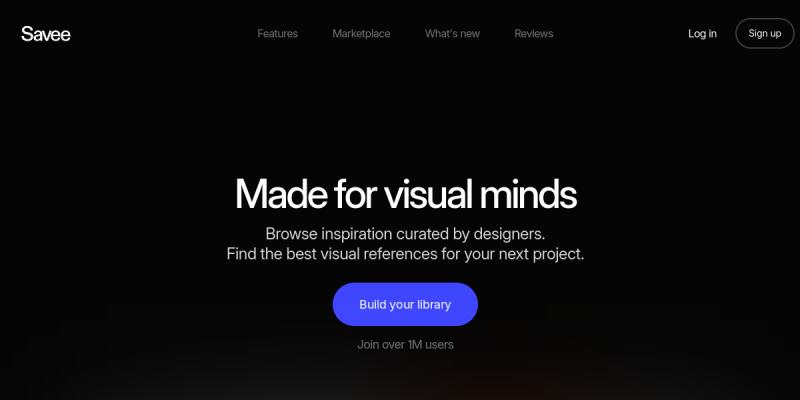Open the What's new link

tap(452, 34)
